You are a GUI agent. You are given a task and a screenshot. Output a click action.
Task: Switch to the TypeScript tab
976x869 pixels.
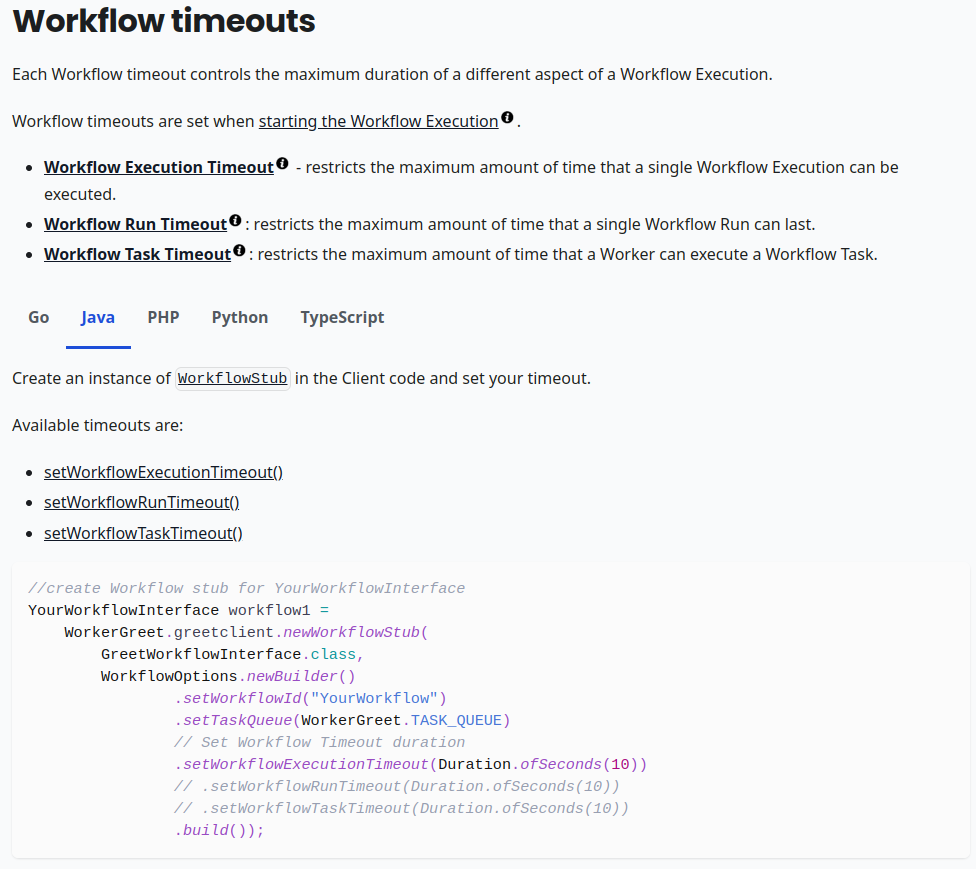[x=342, y=317]
